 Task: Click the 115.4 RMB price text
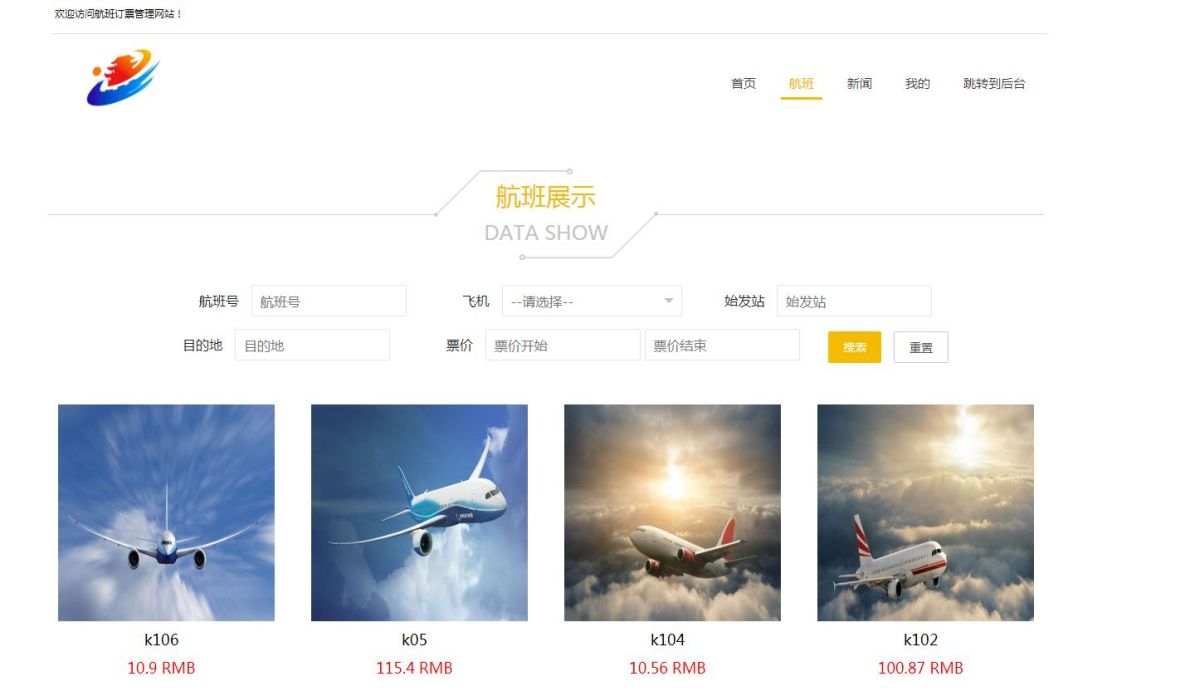click(x=414, y=668)
